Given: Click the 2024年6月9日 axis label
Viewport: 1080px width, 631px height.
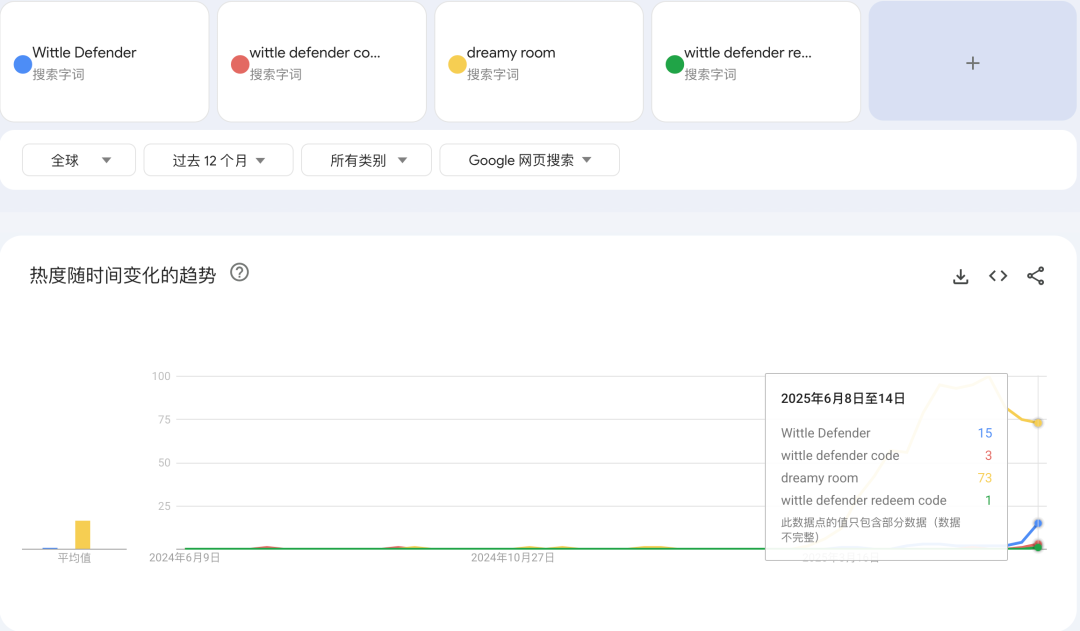Looking at the screenshot, I should pos(186,557).
